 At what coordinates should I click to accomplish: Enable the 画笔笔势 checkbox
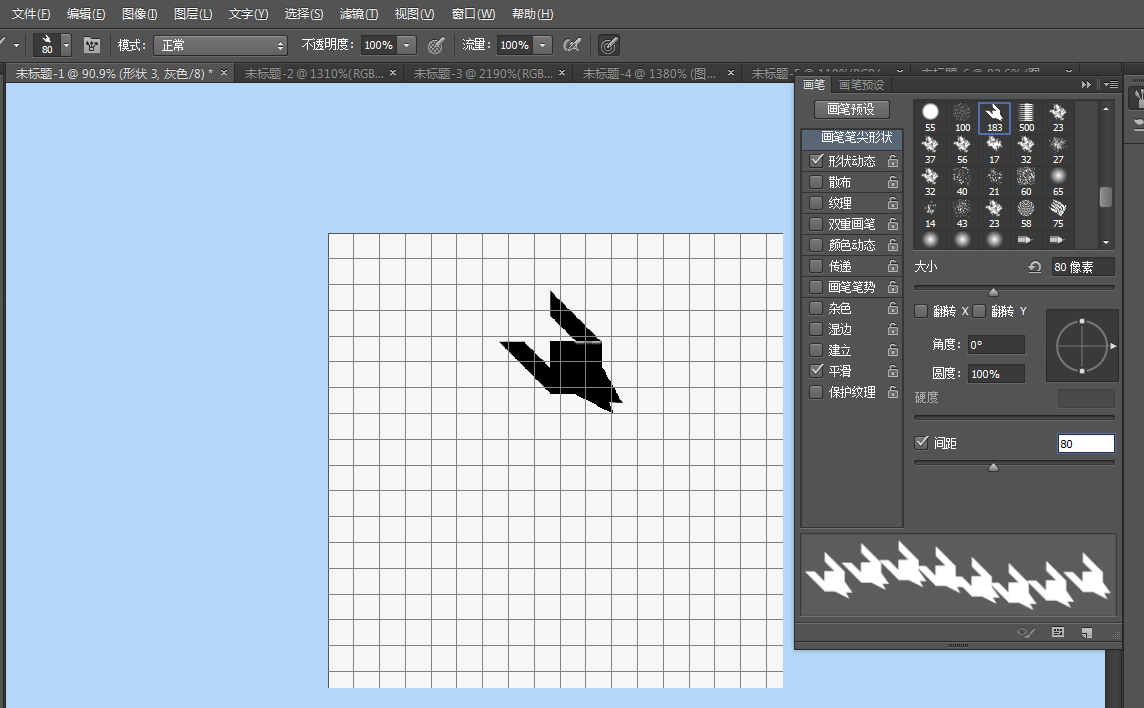click(816, 287)
